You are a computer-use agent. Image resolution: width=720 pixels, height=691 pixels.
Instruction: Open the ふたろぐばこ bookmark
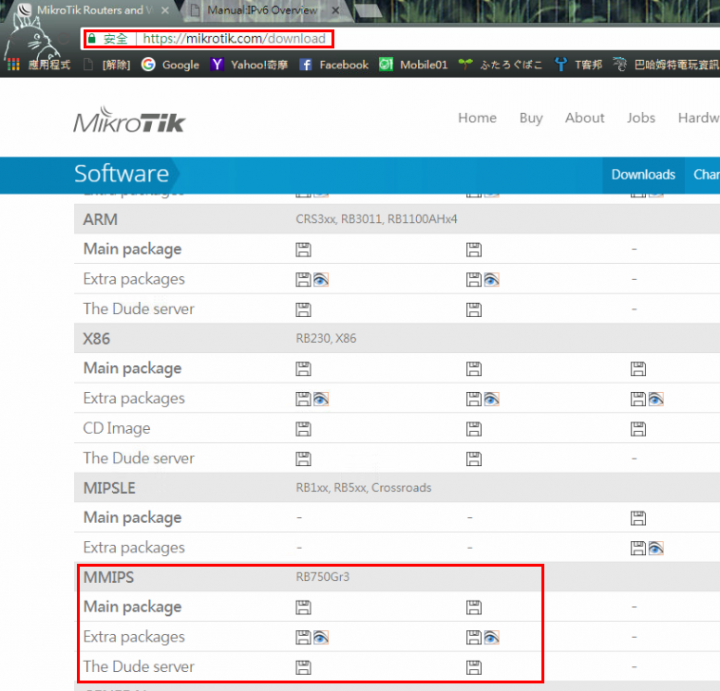point(501,65)
